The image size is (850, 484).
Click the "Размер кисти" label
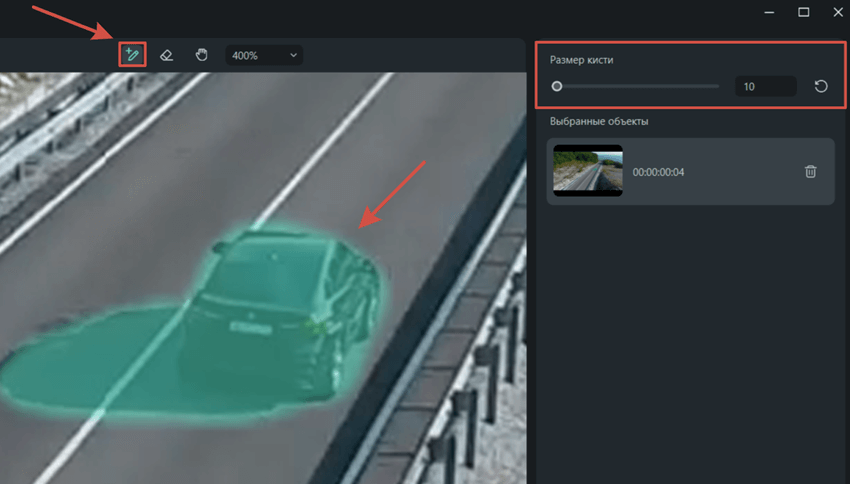coord(581,60)
